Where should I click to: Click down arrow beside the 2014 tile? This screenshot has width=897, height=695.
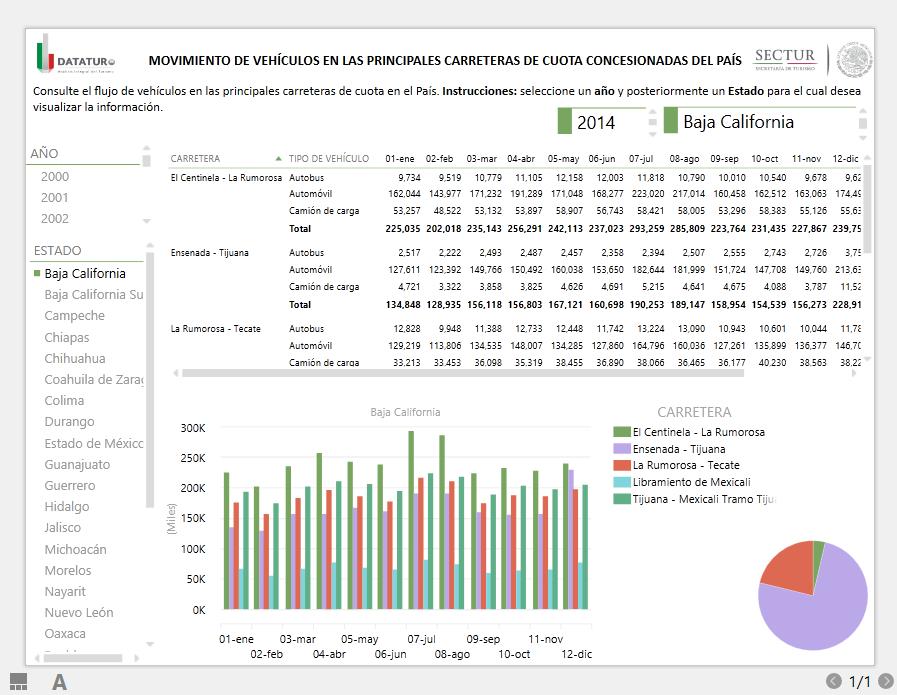coord(652,131)
